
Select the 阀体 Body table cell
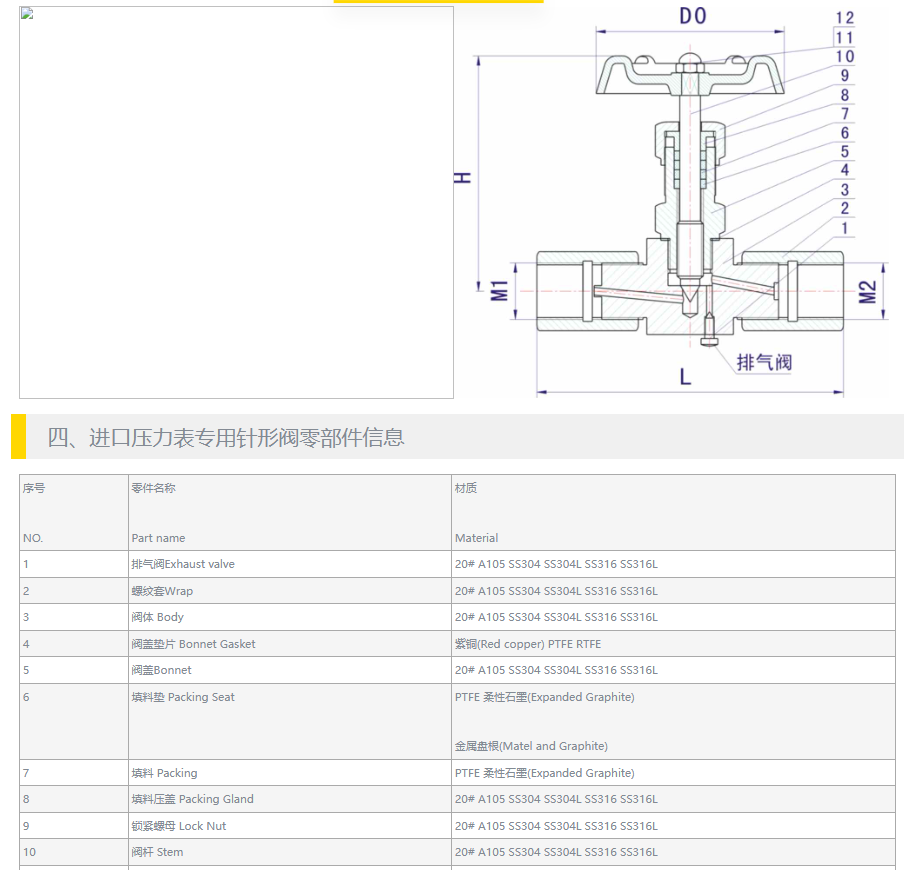158,617
